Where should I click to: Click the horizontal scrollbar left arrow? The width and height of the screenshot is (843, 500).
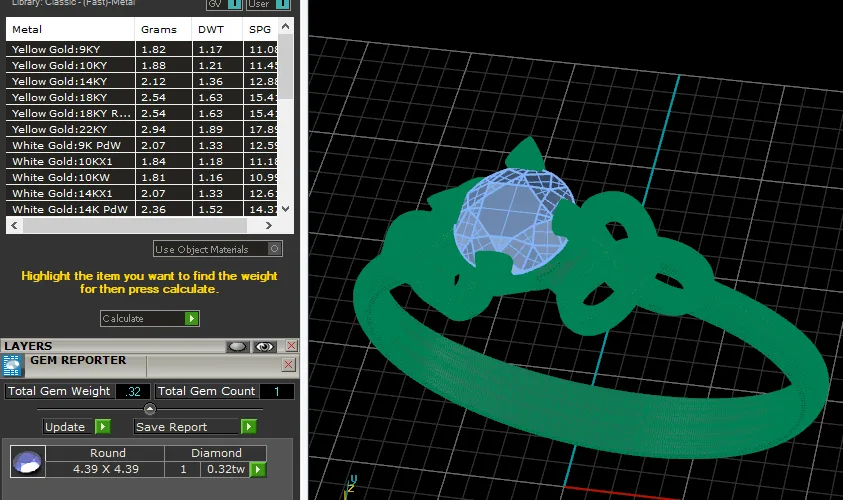[15, 225]
